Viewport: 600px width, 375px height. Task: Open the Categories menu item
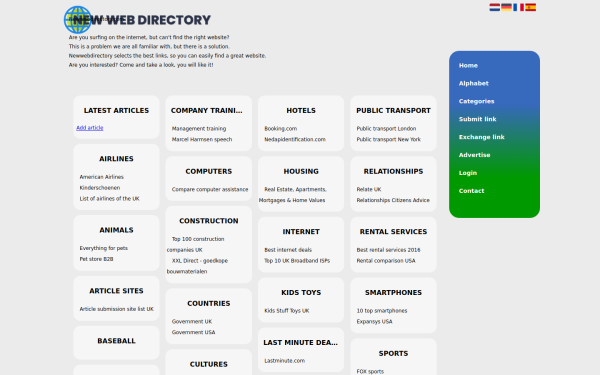point(476,101)
